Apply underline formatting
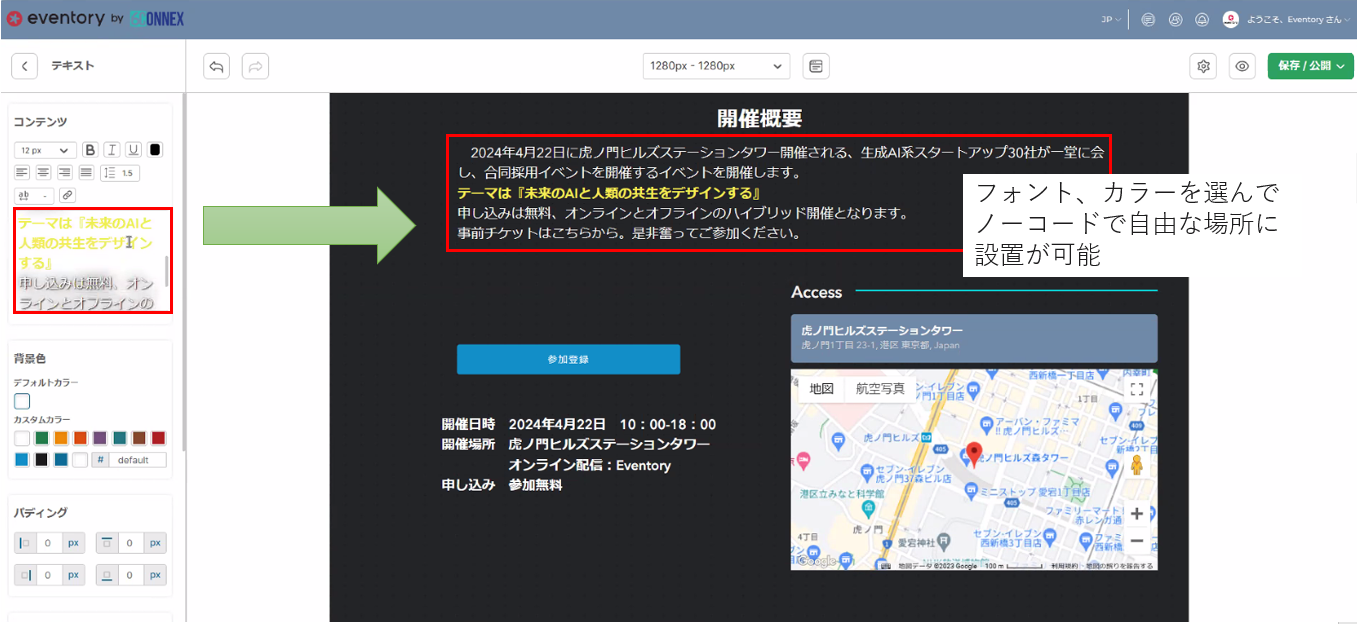Image resolution: width=1357 pixels, height=624 pixels. point(133,149)
